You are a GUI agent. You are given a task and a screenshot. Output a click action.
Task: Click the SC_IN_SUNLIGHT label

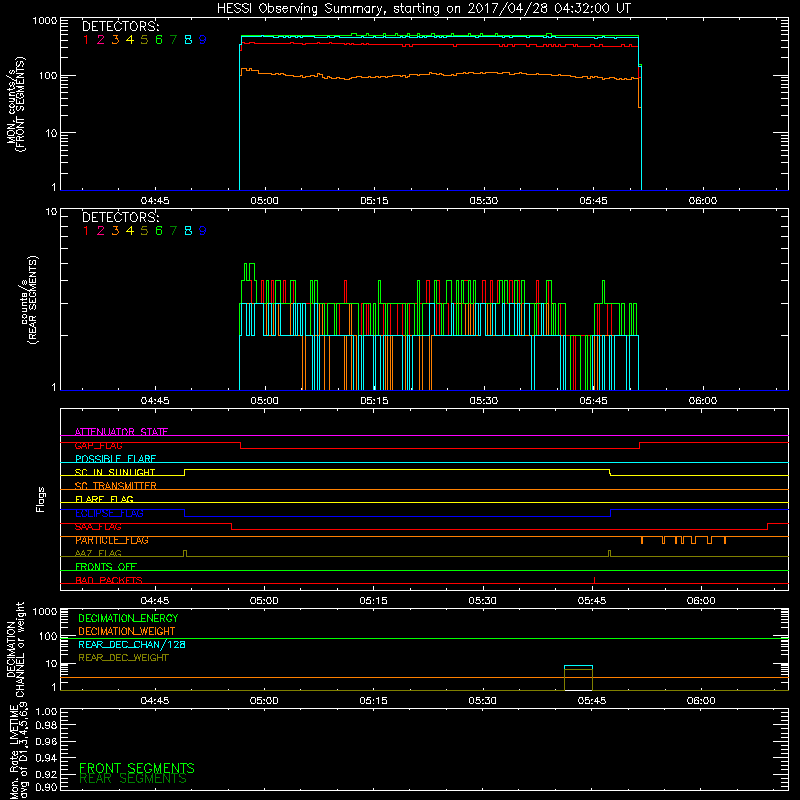115,472
